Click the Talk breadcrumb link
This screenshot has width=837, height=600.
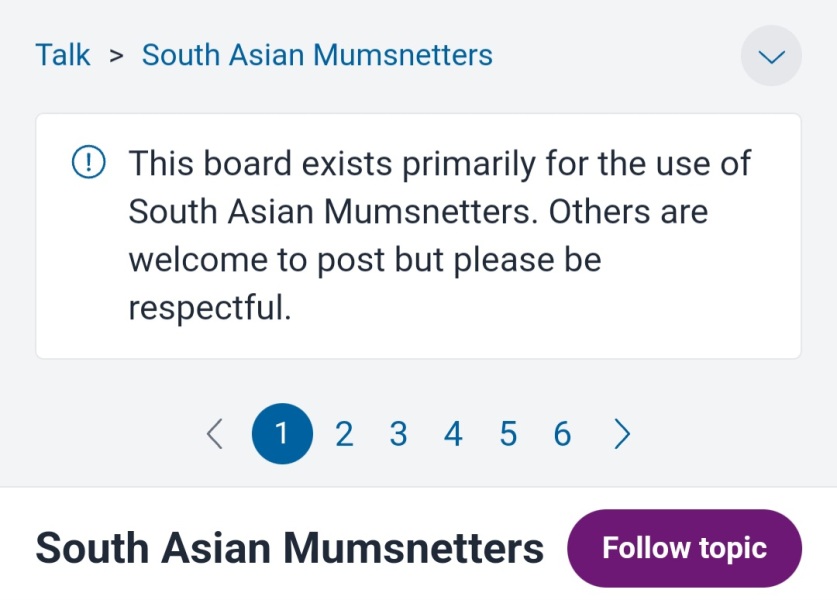[63, 55]
